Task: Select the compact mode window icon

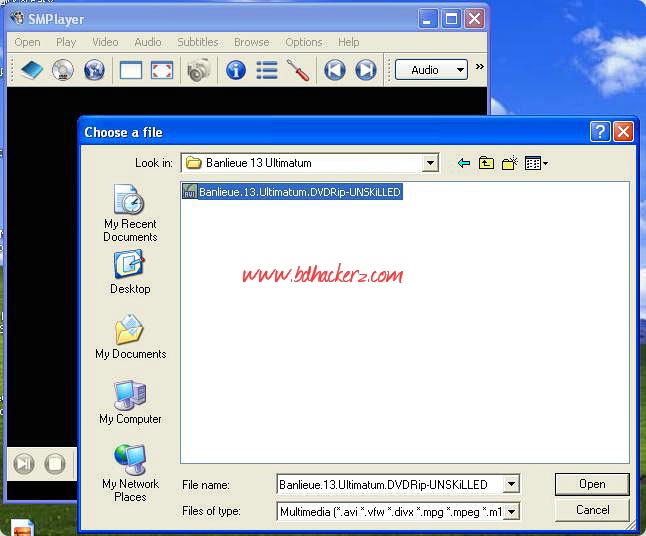Action: 131,70
